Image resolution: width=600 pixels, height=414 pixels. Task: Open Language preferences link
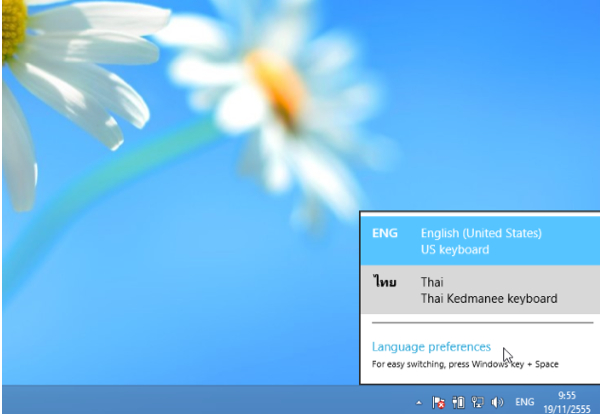(431, 347)
